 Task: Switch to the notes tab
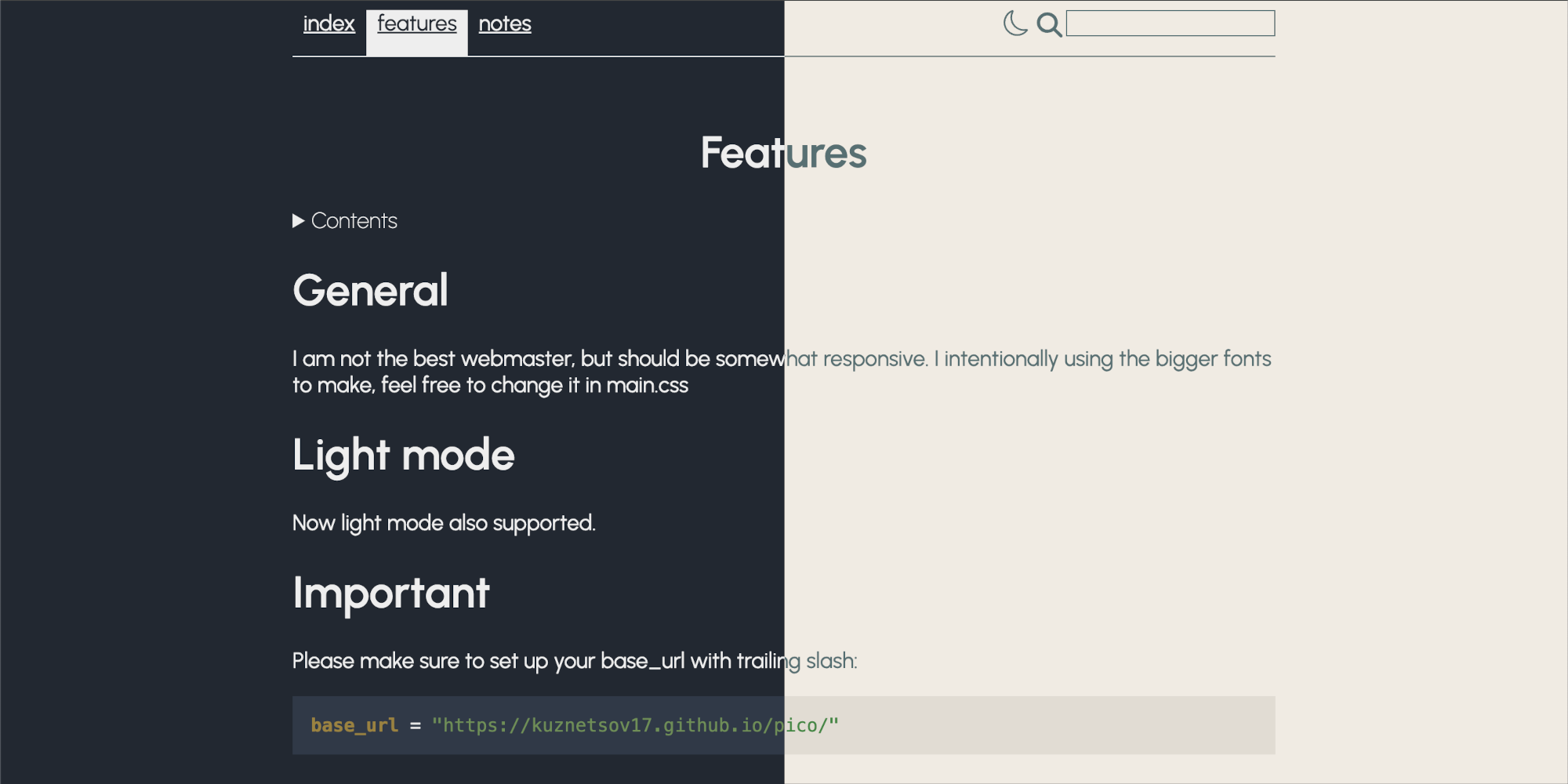pos(505,24)
